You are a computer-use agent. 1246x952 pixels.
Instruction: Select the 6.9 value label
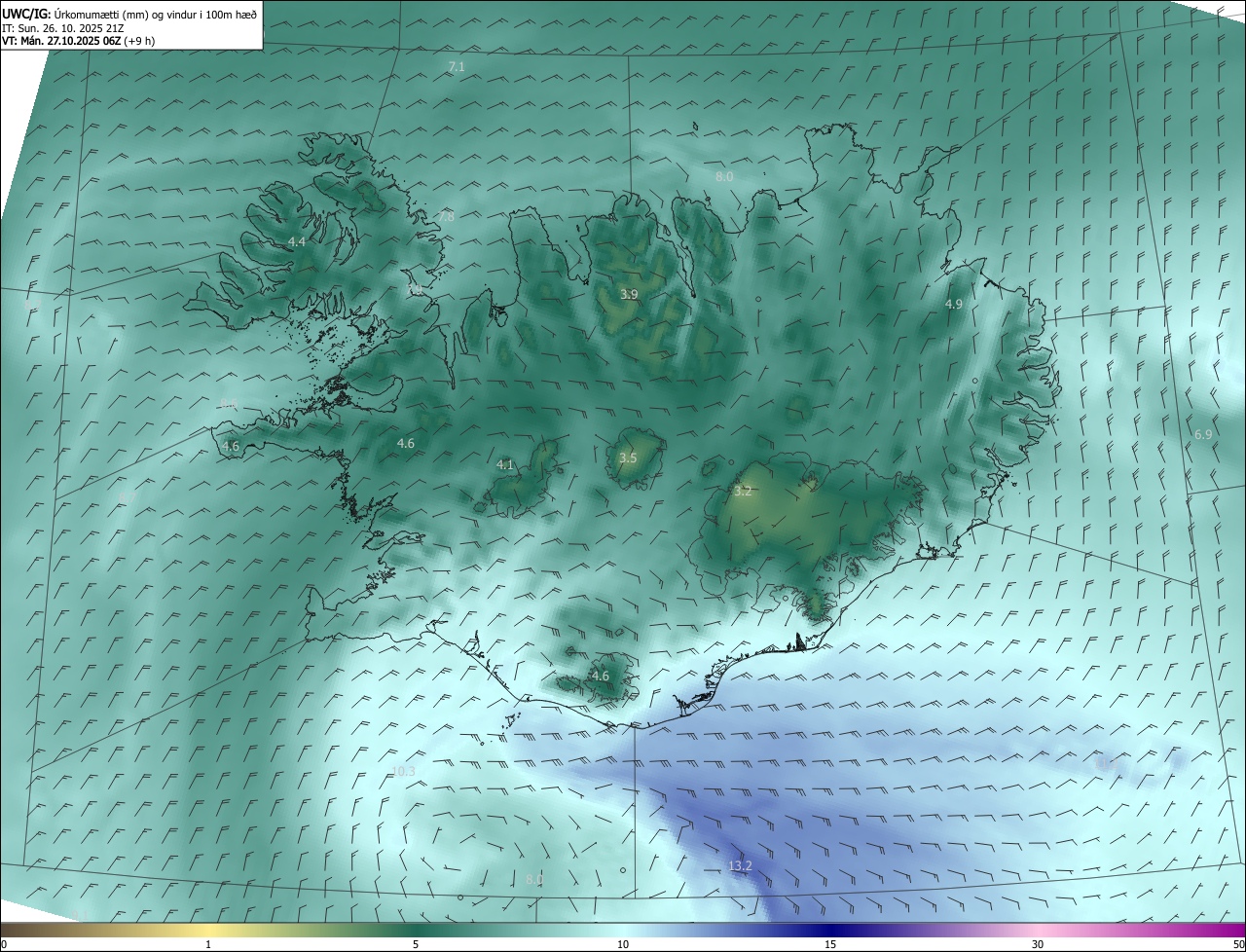(x=1203, y=434)
